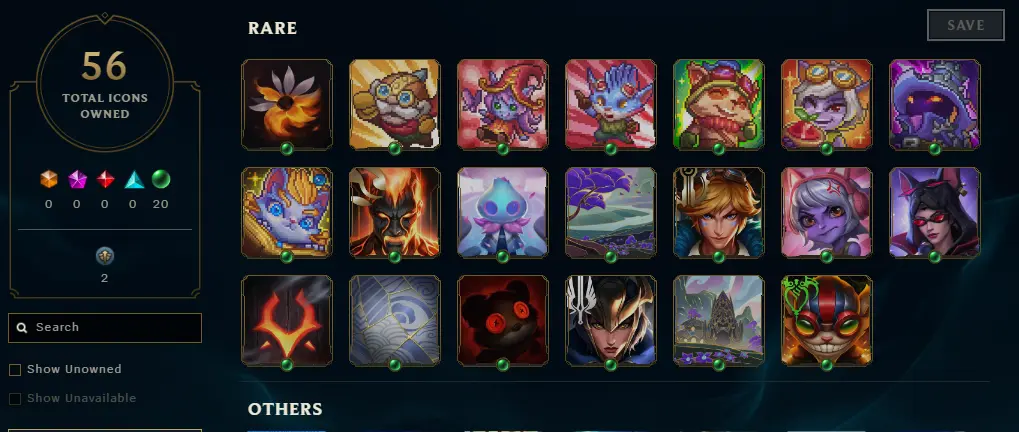Pick the pixel-art Veigar icon

tap(935, 105)
